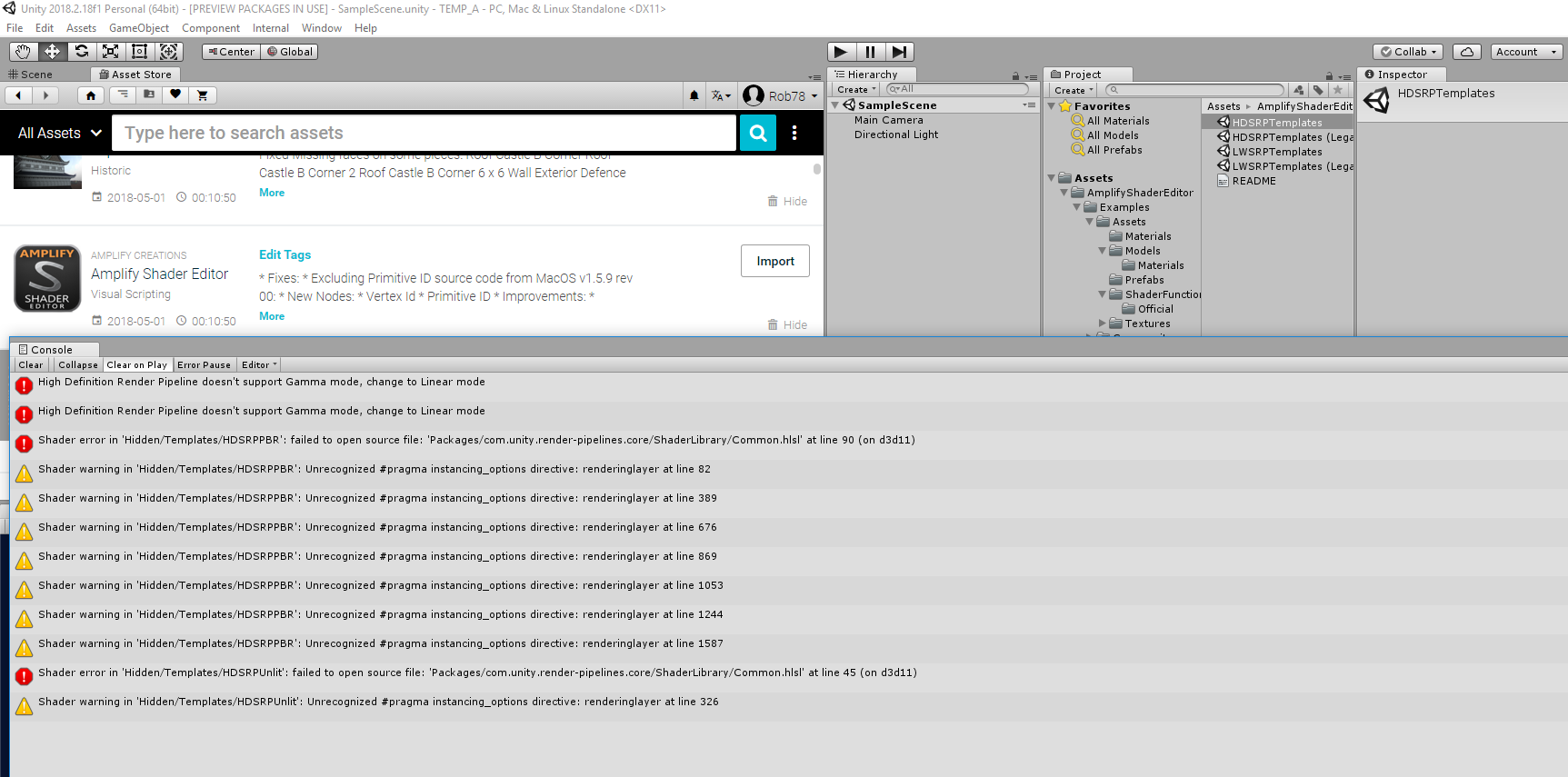
Task: Switch to the Scene tab
Action: (x=31, y=75)
